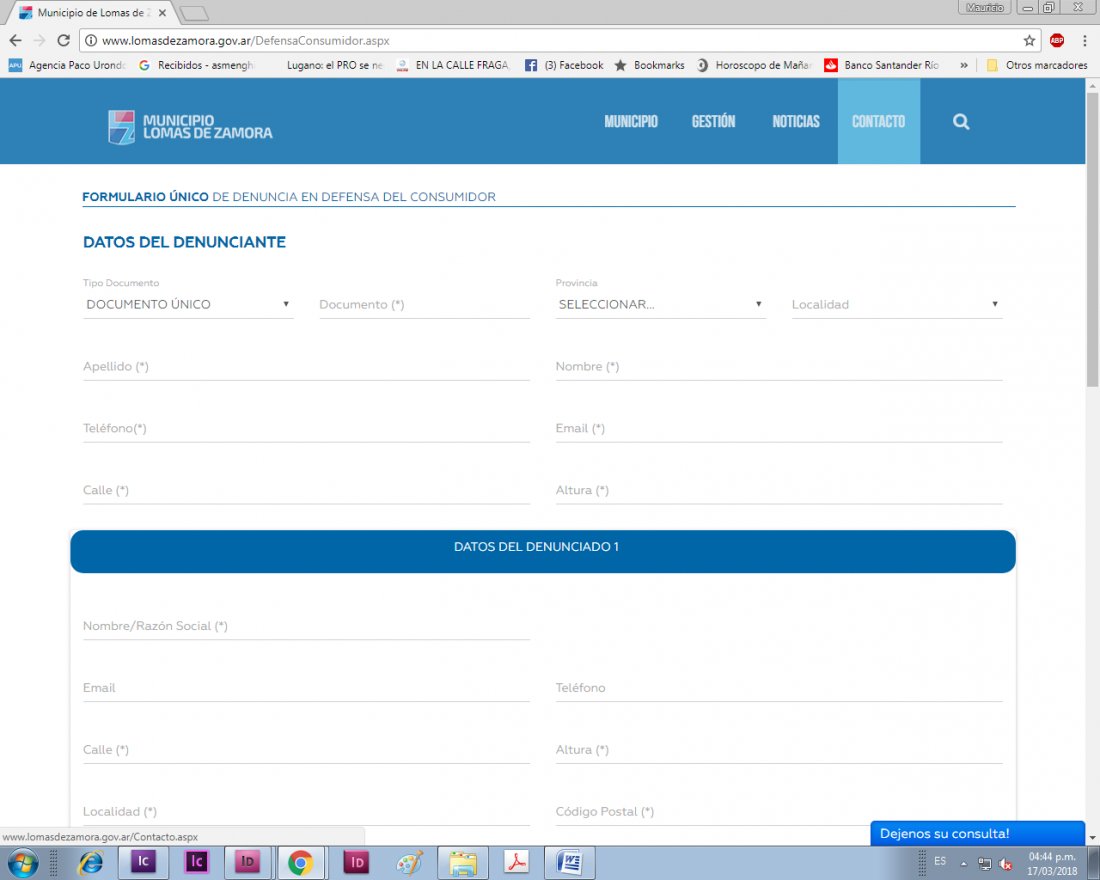
Task: Click the browser address bar URL
Action: click(246, 41)
